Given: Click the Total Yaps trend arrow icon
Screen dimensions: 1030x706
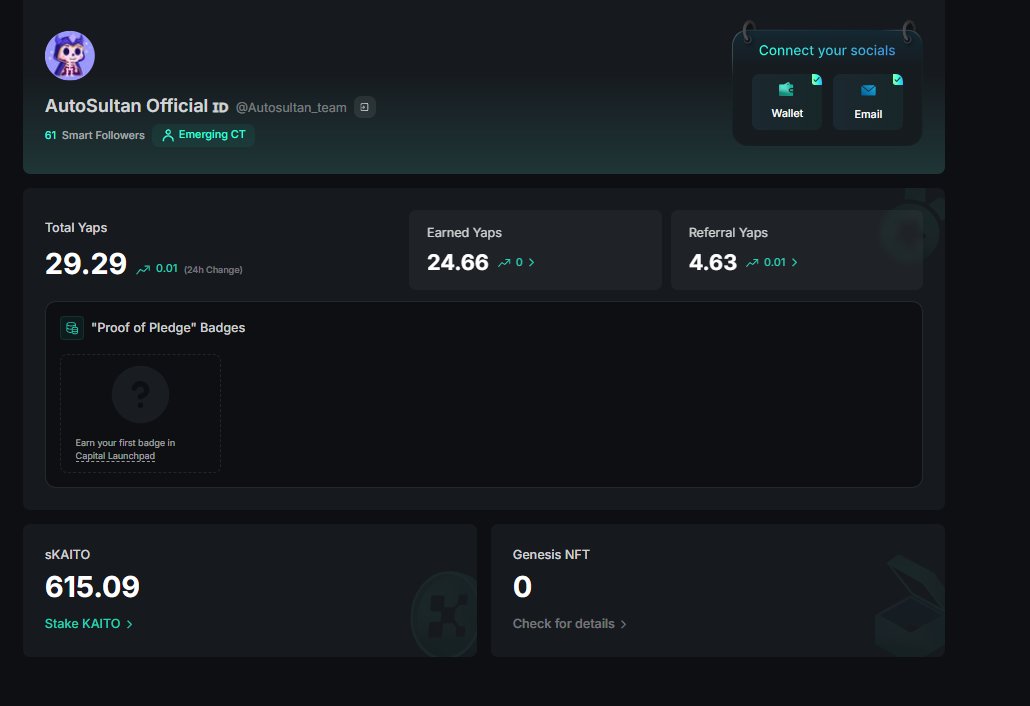Looking at the screenshot, I should 143,269.
